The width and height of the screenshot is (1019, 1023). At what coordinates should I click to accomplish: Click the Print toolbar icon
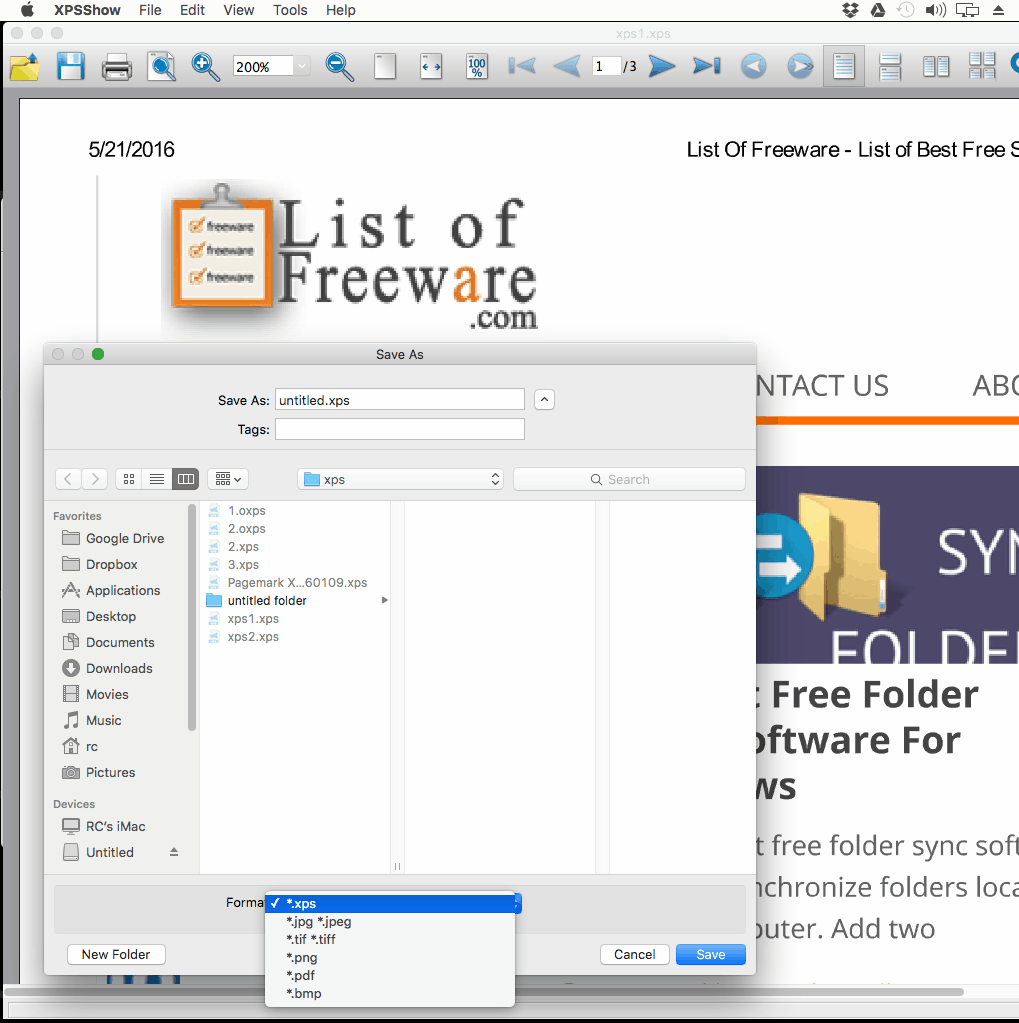(x=117, y=67)
